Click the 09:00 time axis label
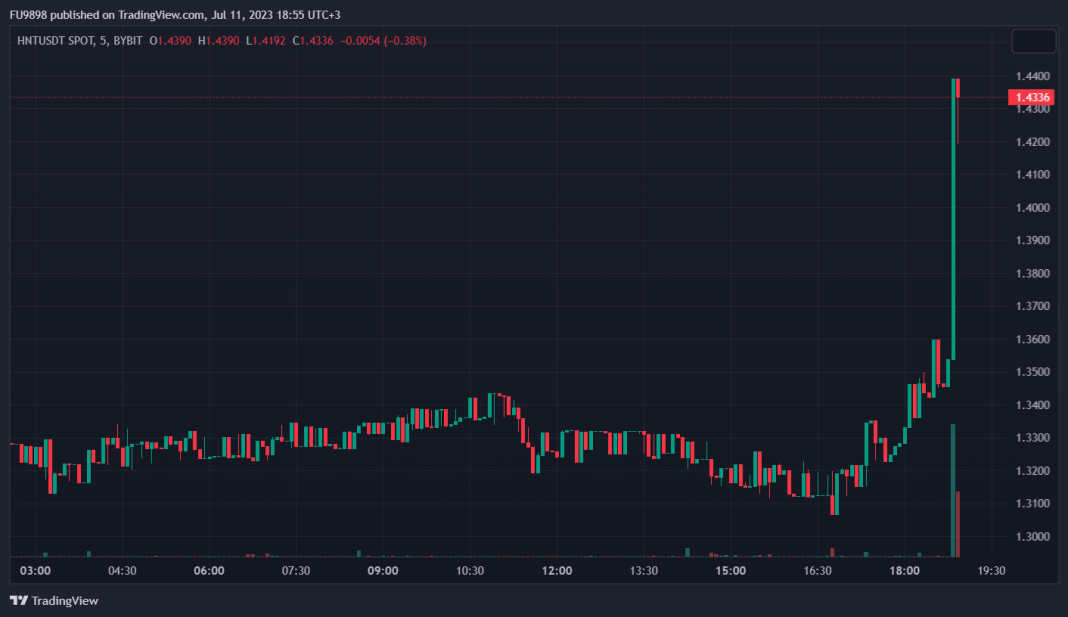Image resolution: width=1068 pixels, height=617 pixels. tap(383, 571)
